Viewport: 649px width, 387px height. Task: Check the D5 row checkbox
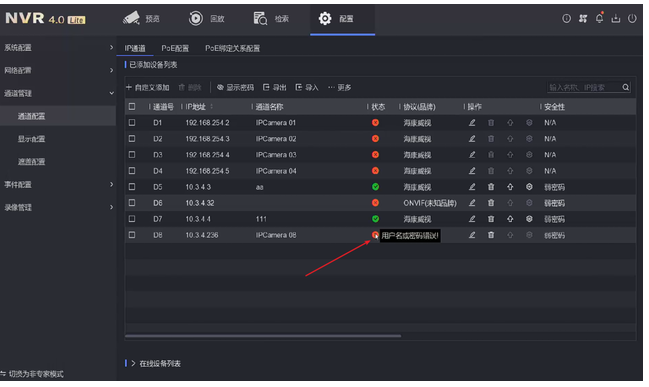[132, 187]
